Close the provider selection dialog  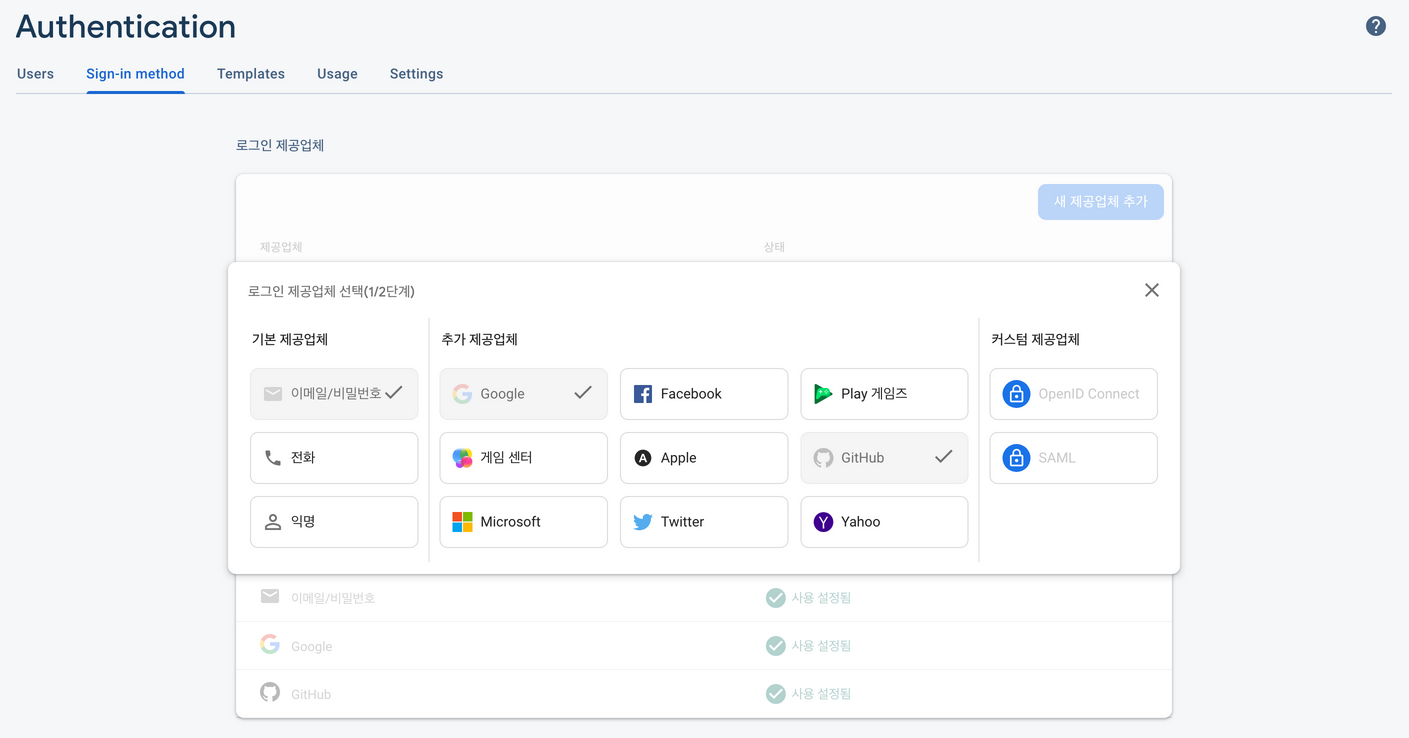tap(1152, 290)
